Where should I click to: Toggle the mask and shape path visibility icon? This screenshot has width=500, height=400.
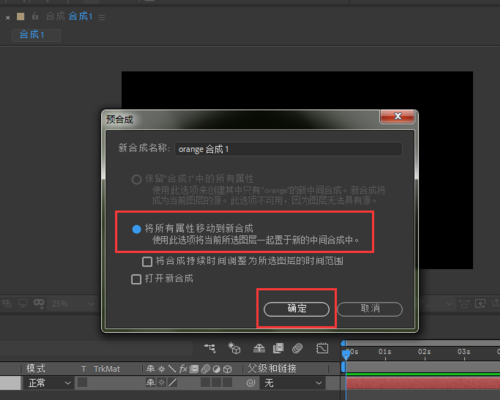[x=39, y=303]
